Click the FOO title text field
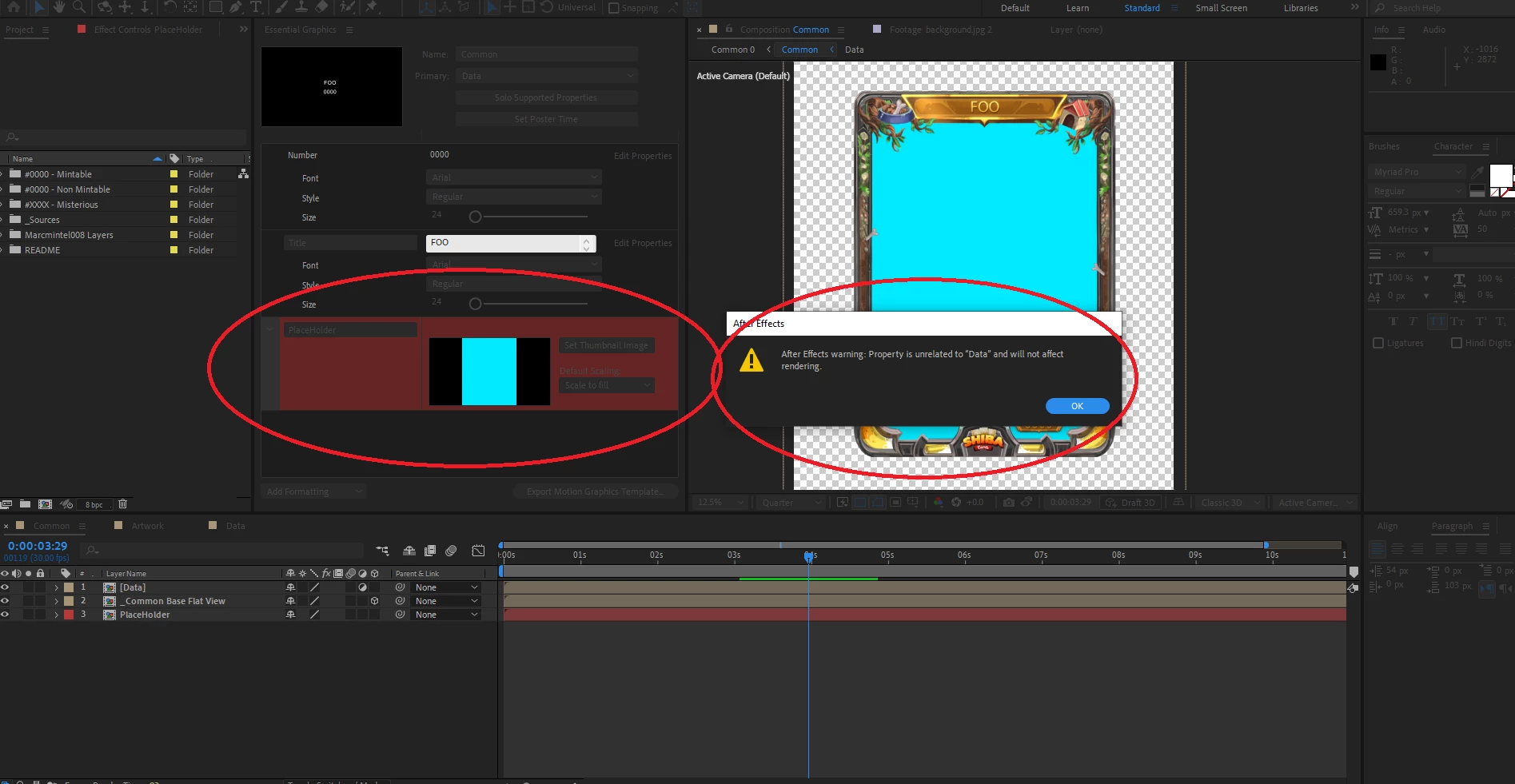Screen dimensions: 1515x784 (511, 243)
